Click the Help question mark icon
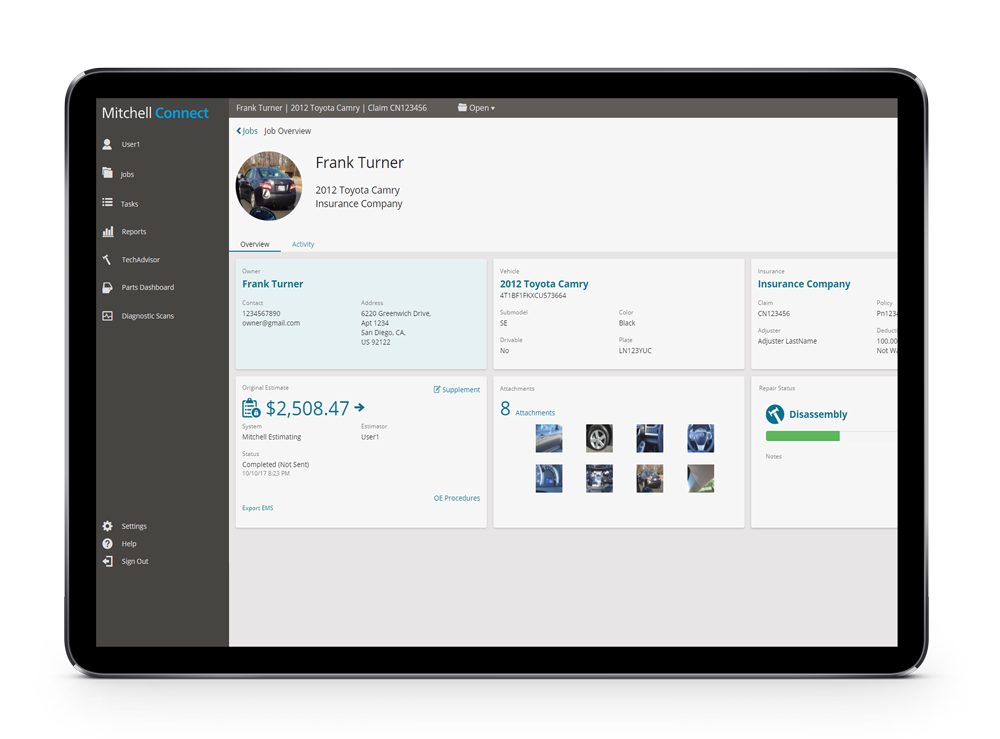This screenshot has width=1000, height=739. point(107,544)
